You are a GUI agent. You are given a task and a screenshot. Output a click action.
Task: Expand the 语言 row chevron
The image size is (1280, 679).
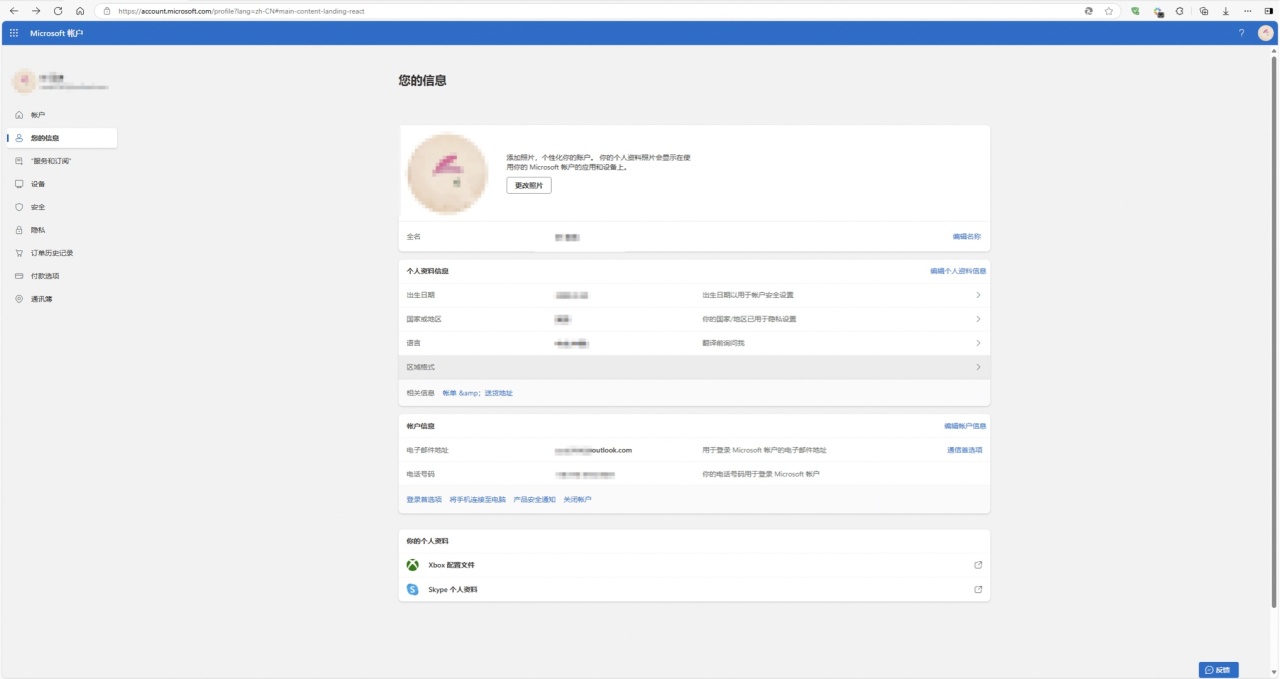[x=978, y=343]
